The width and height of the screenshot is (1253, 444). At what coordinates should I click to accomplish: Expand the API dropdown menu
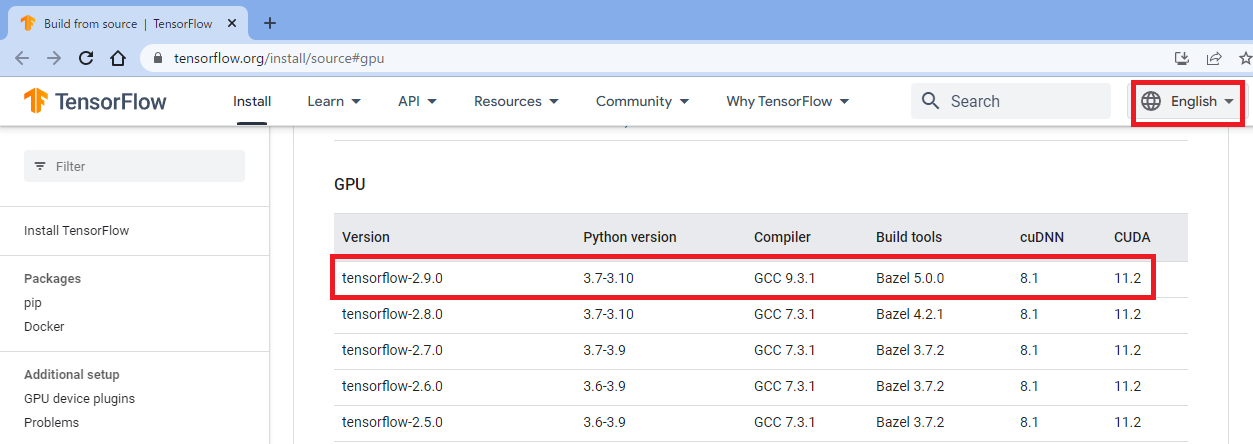coord(417,101)
